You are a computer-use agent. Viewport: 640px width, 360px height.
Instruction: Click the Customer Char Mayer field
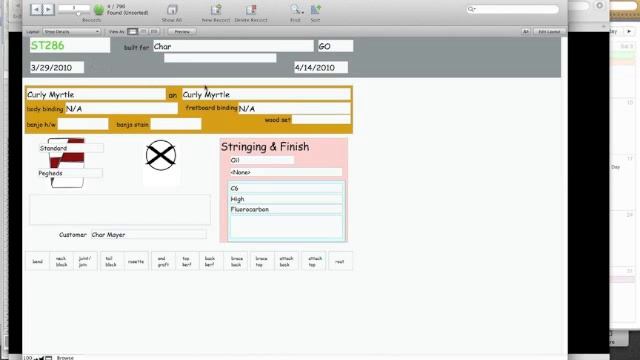pos(149,235)
